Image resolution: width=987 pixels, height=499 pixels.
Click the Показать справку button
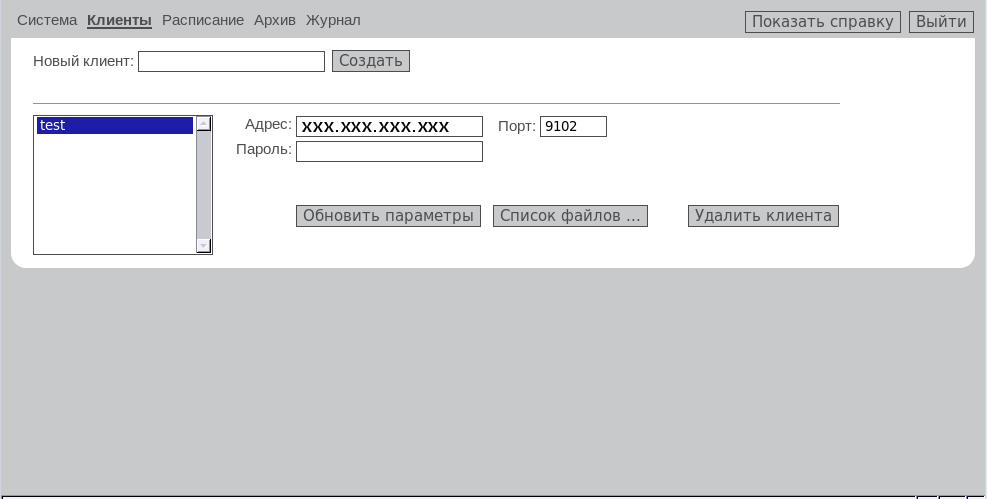coord(822,22)
